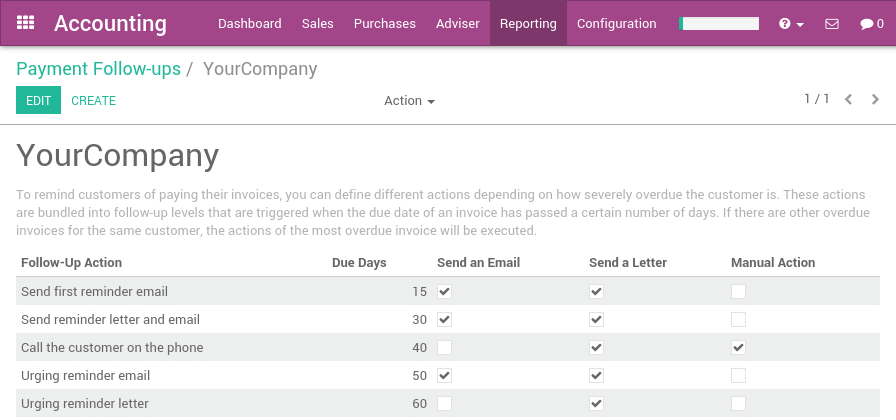Toggle Send an Email for Urging reminder email
Screen dimensions: 896x420
pos(445,376)
